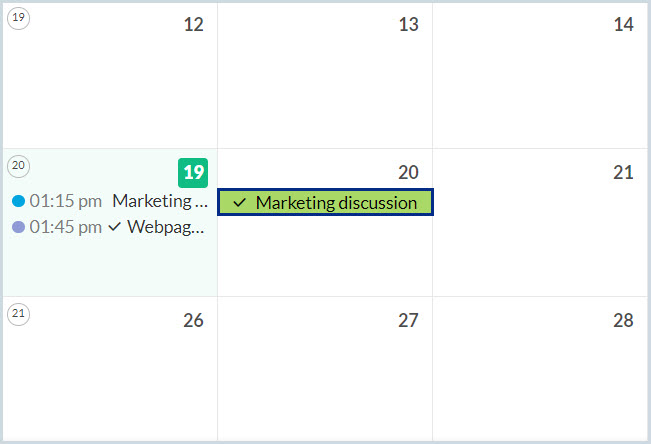Click the 01:15 pm time label

(65, 201)
